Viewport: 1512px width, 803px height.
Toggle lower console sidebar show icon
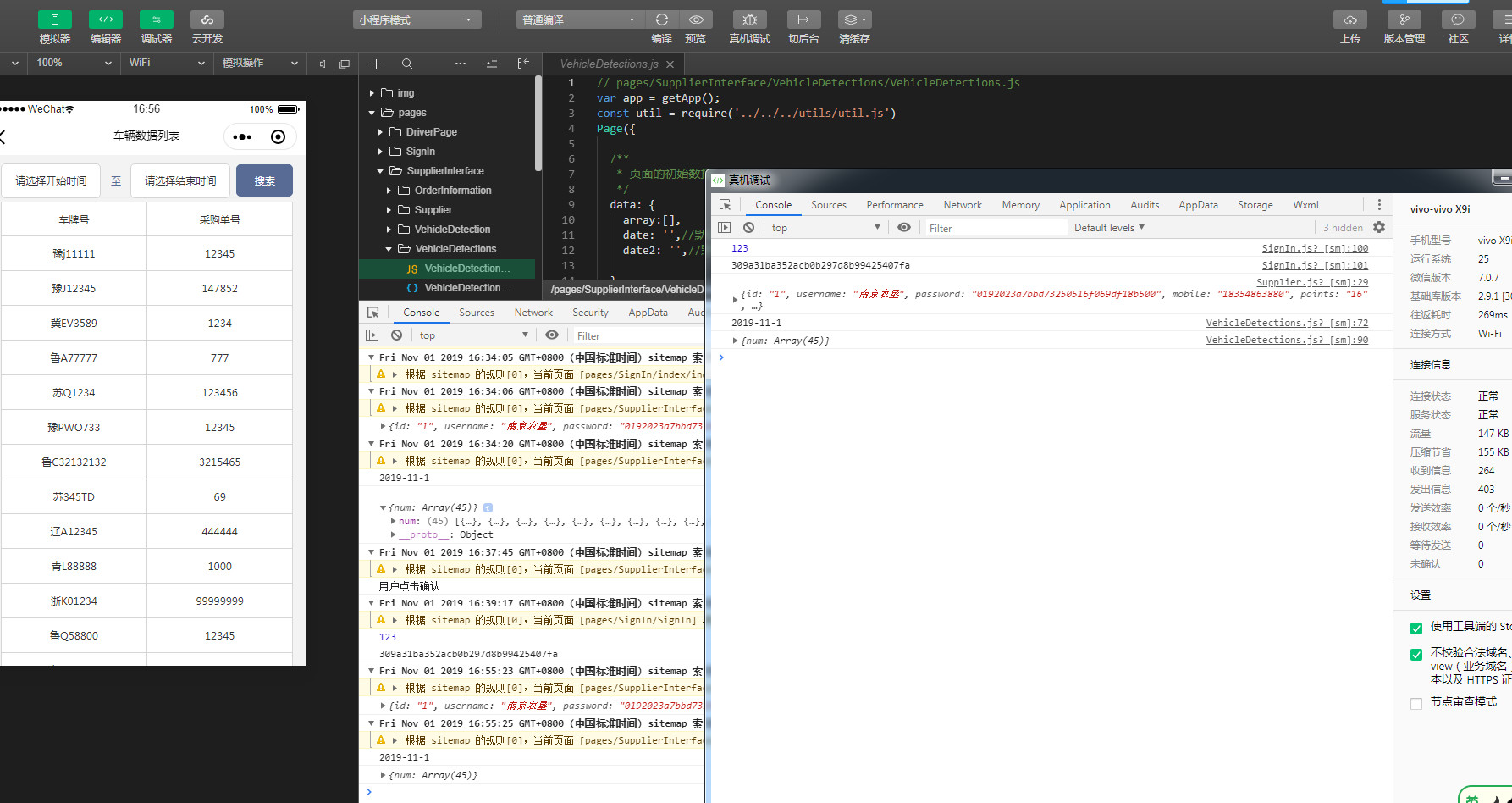tap(372, 335)
